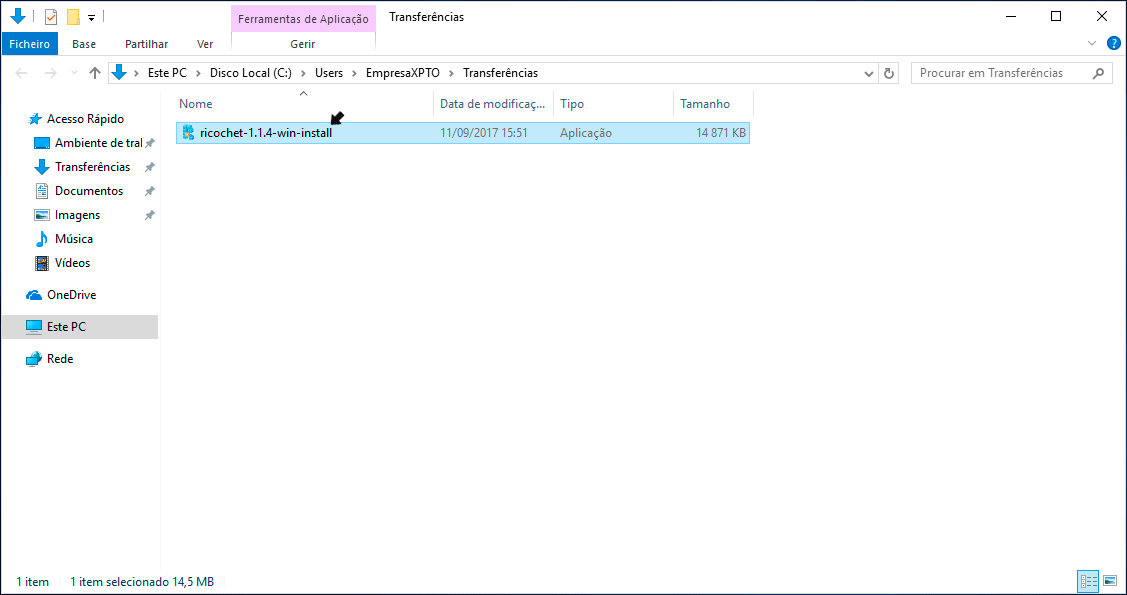Click the ricochet installer file icon
Viewport: 1127px width, 595px height.
coord(189,132)
